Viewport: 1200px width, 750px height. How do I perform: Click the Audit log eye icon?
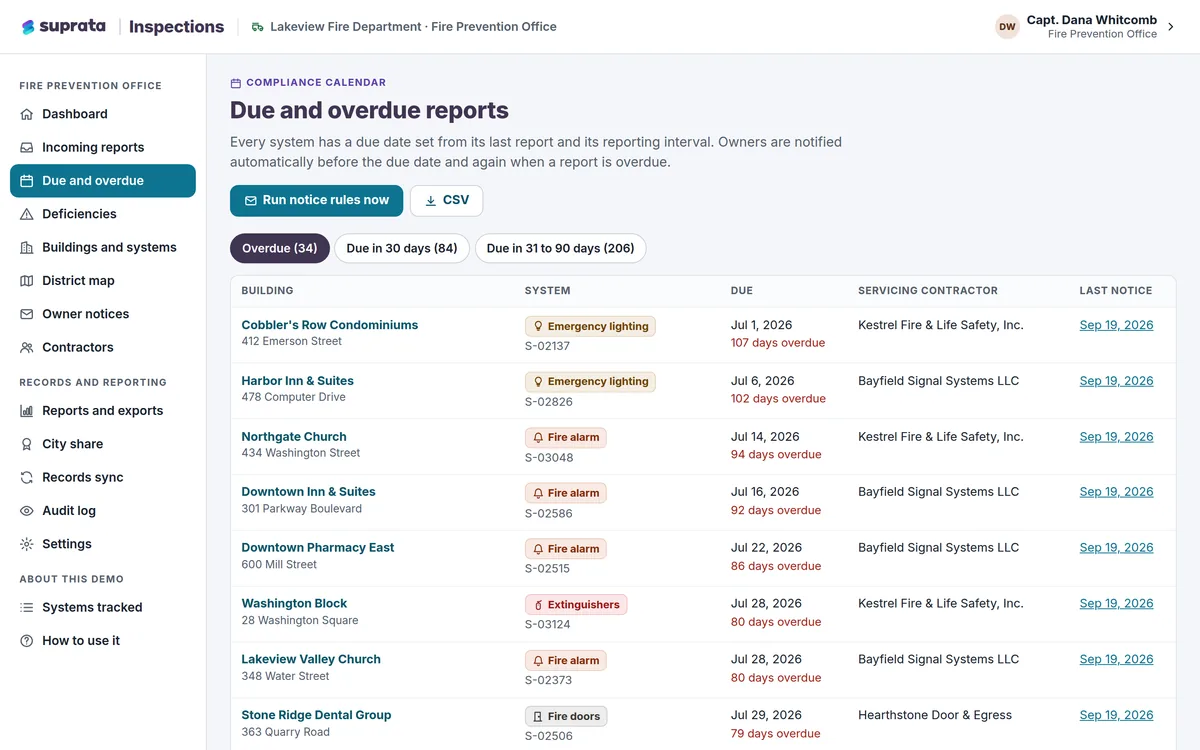pos(27,511)
